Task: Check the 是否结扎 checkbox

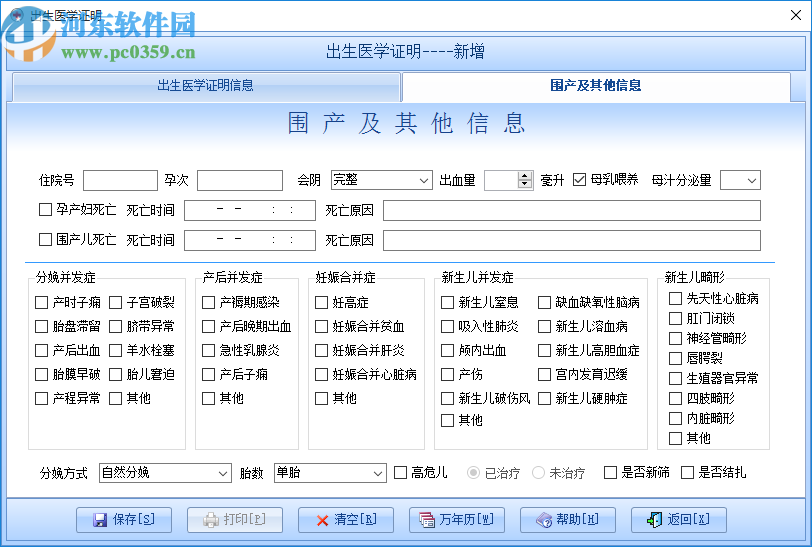Action: [x=687, y=472]
